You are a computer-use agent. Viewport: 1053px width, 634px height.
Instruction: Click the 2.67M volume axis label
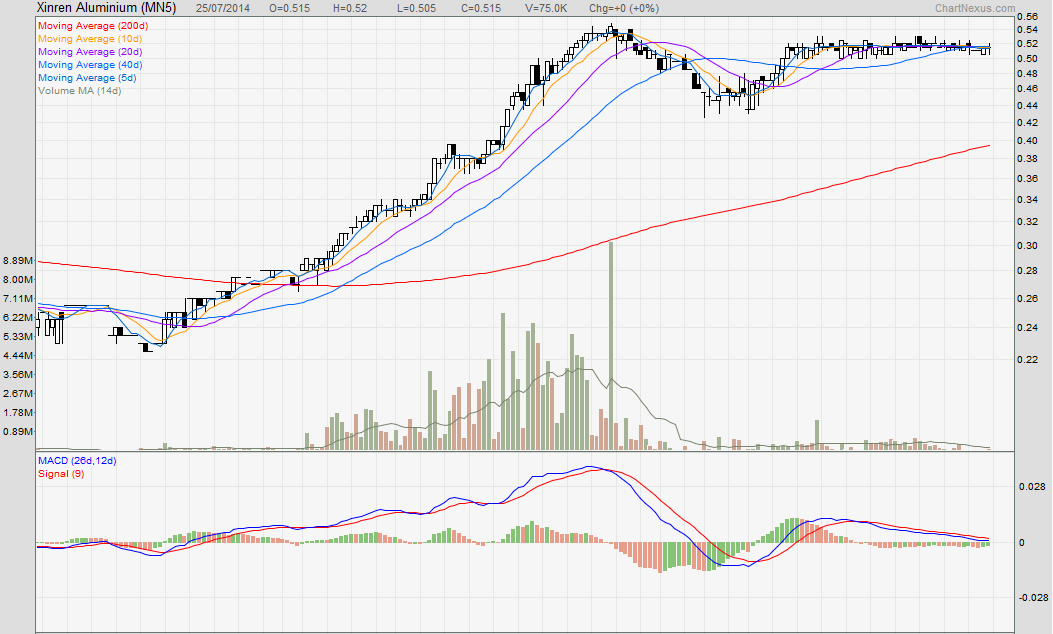point(18,394)
